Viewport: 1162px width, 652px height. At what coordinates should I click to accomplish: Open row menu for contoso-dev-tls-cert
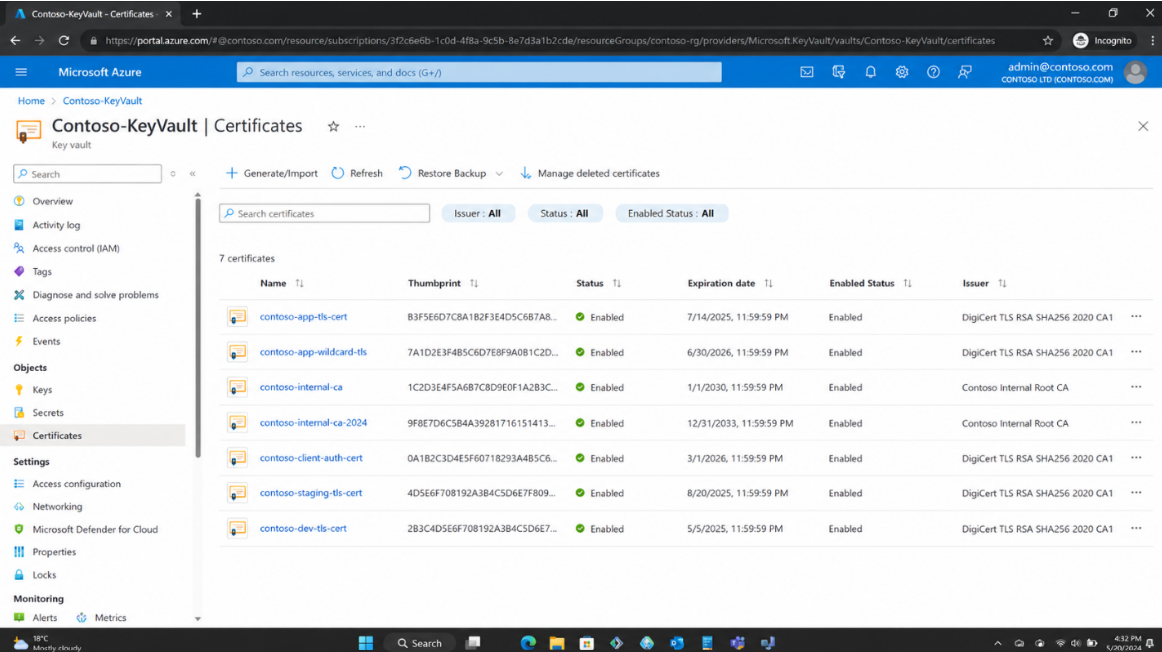coord(1136,528)
